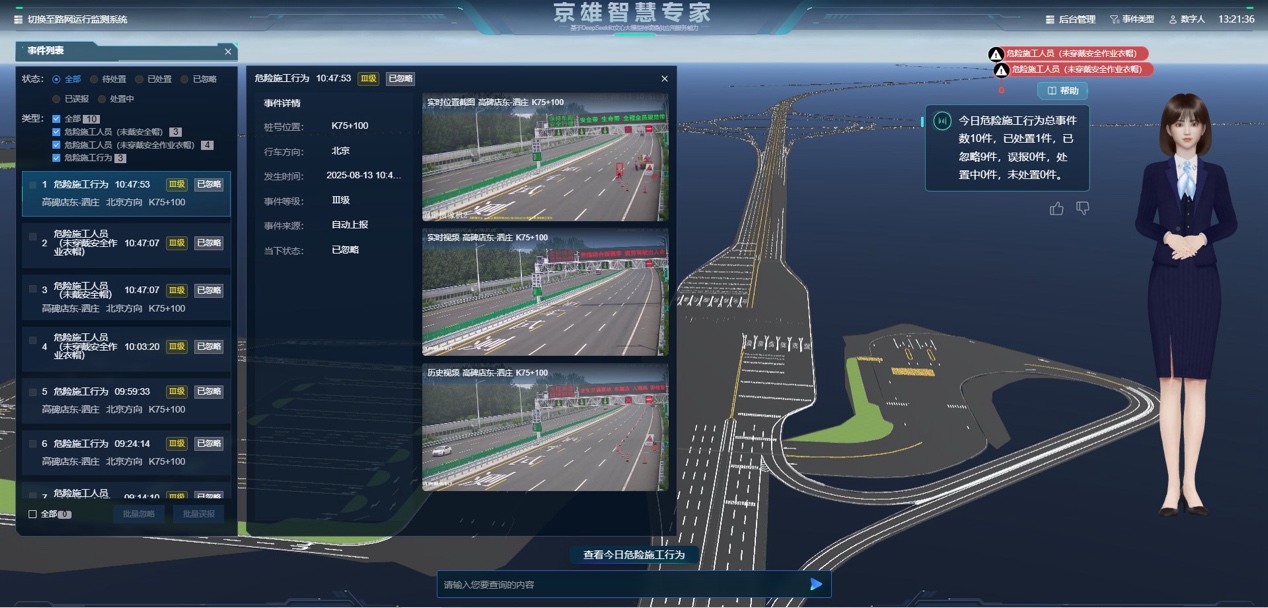Open 后台管理 via its stacked-layers icon
The width and height of the screenshot is (1268, 608).
point(1049,18)
